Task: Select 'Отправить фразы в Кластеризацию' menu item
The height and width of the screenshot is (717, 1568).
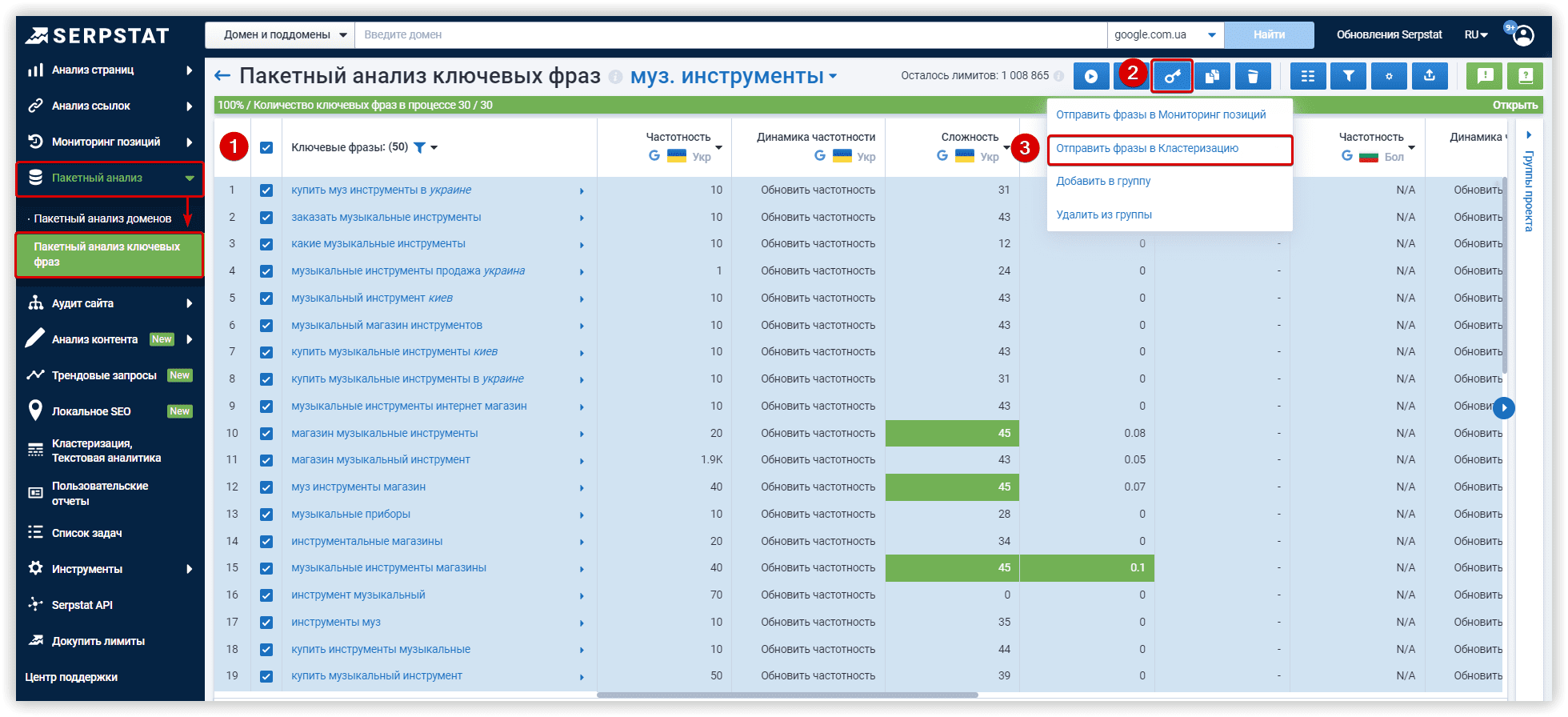Action: [1147, 149]
